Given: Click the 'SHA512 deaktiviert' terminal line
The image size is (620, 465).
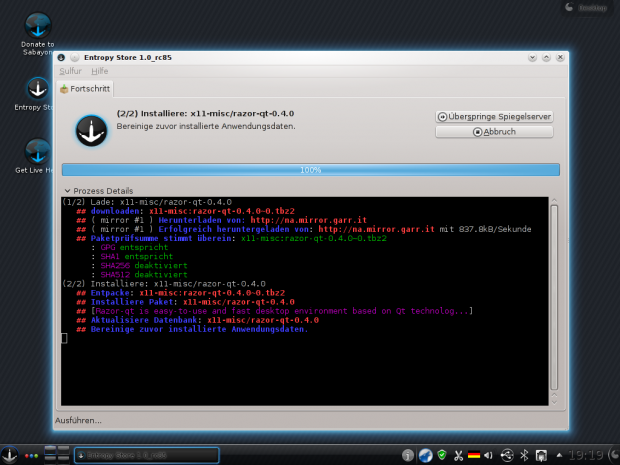Looking at the screenshot, I should tap(139, 275).
